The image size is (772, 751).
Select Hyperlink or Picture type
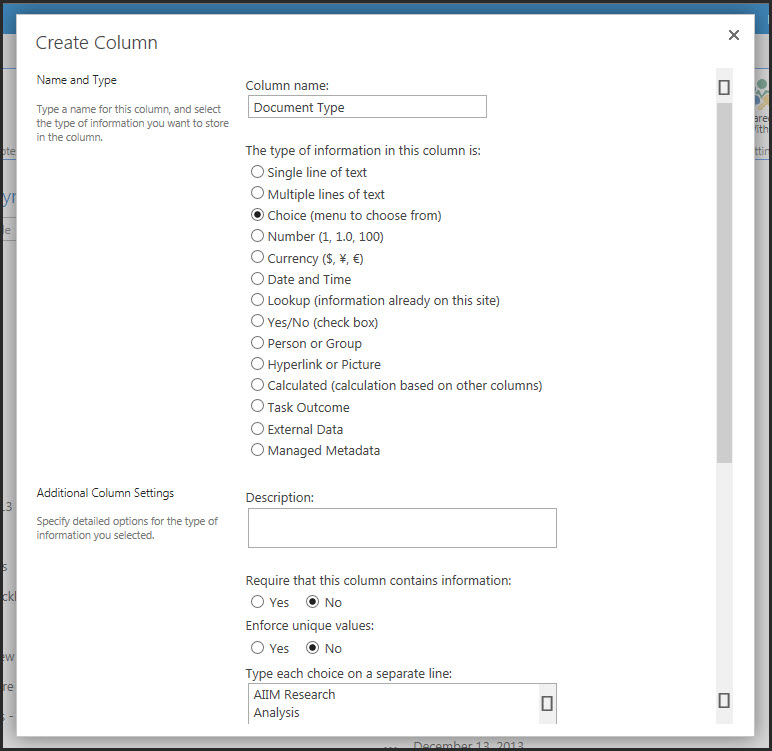tap(258, 364)
